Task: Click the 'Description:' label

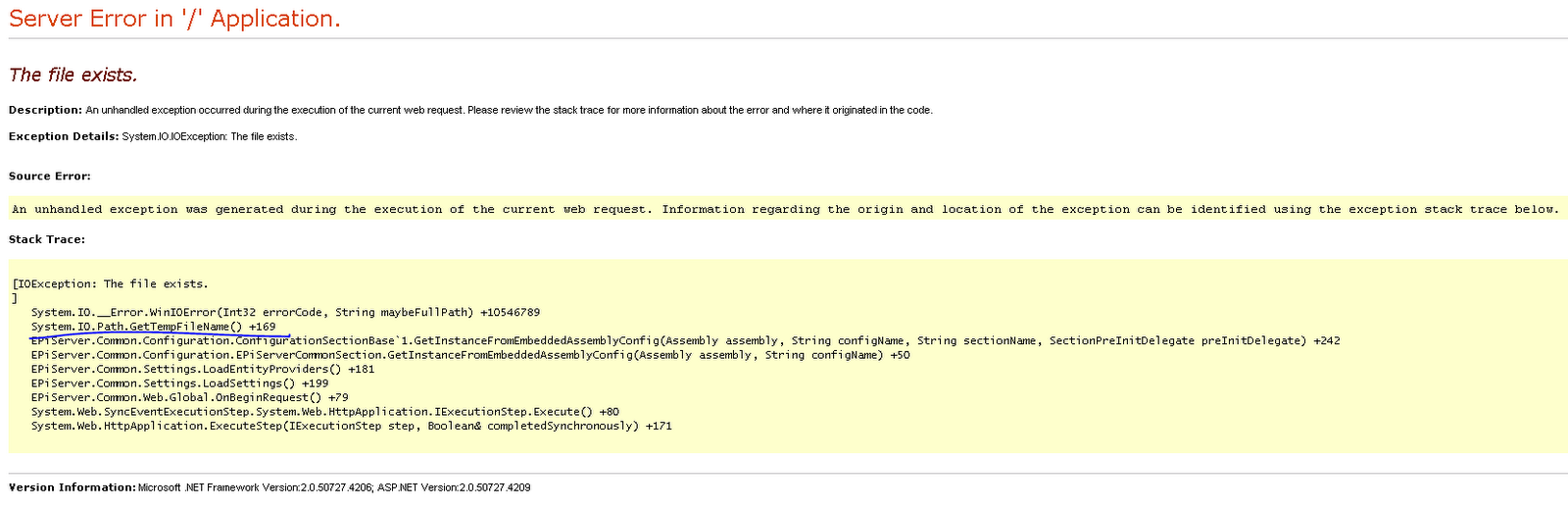Action: tap(45, 110)
